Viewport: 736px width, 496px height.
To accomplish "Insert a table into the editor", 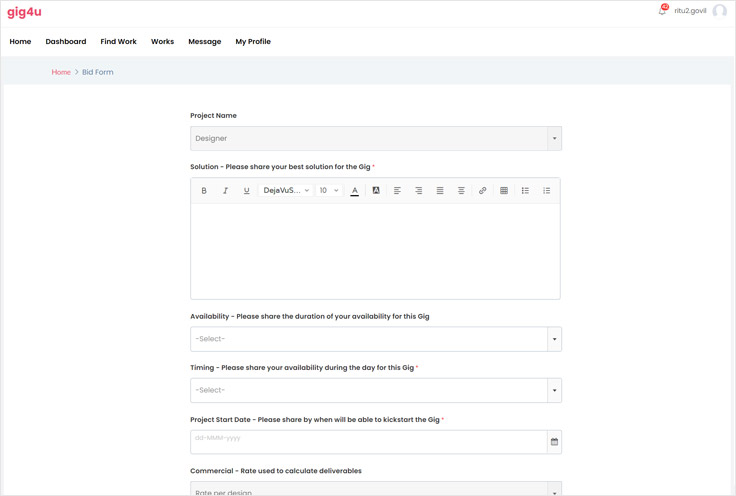I will click(x=504, y=190).
